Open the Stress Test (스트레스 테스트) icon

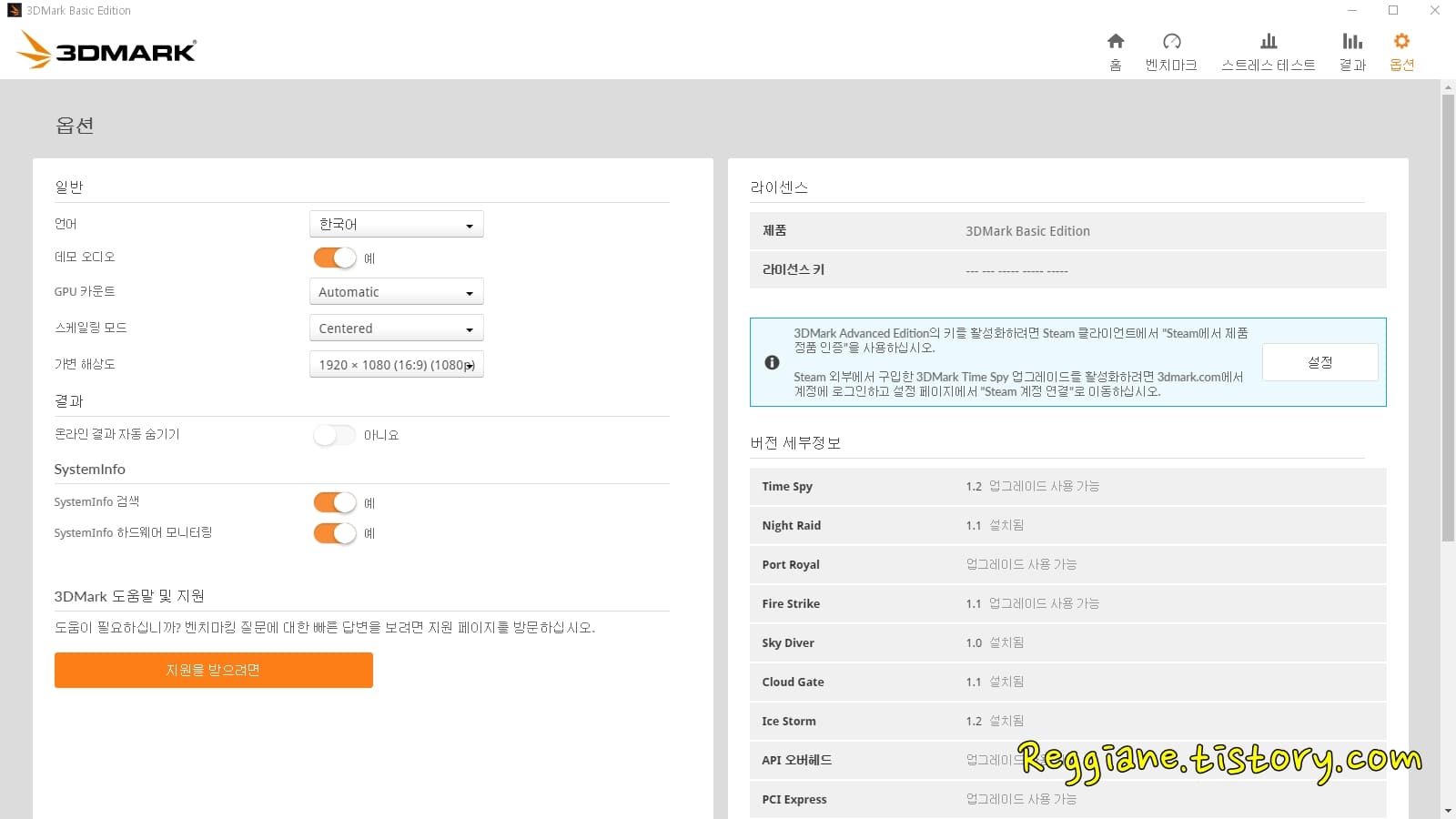pos(1269,41)
